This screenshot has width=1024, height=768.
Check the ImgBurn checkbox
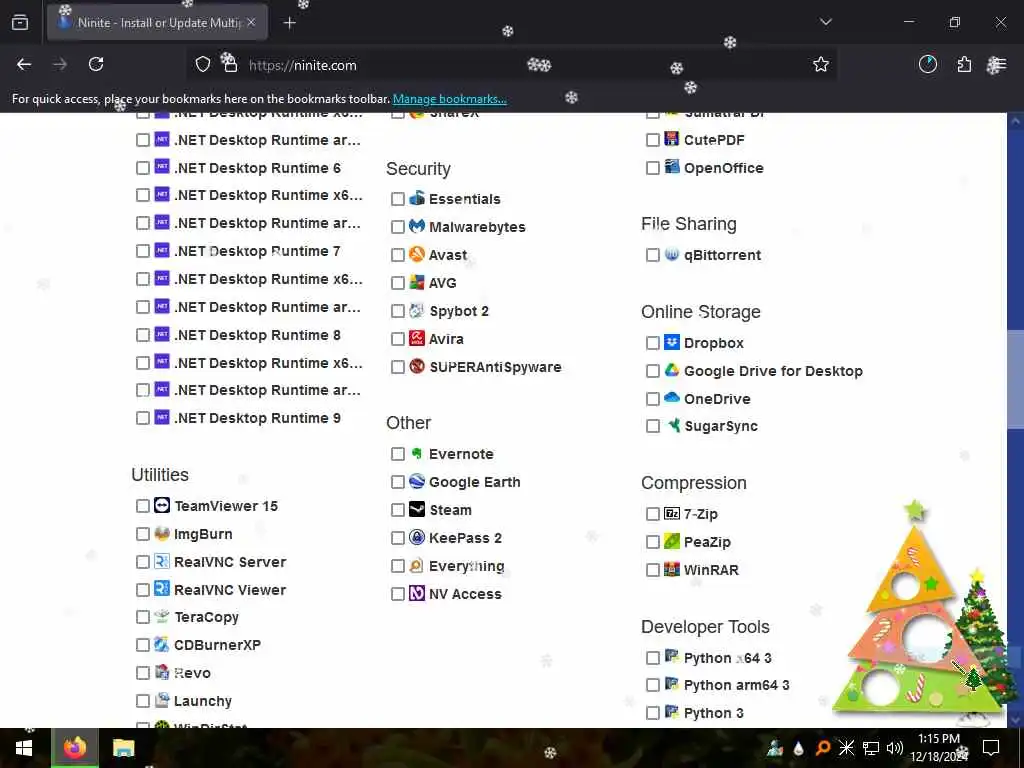[x=142, y=534]
